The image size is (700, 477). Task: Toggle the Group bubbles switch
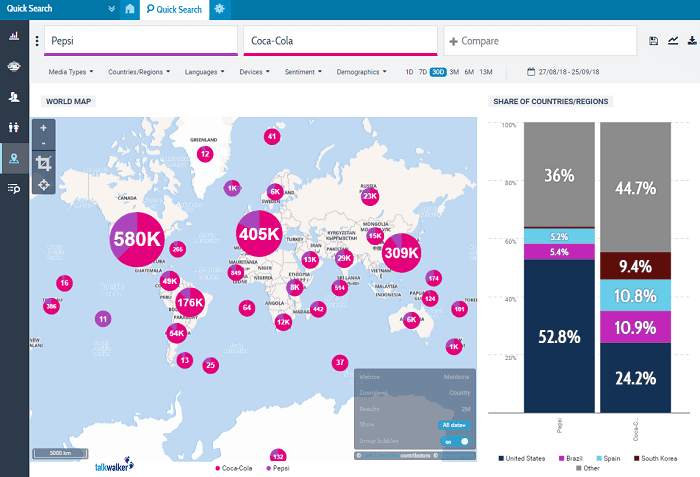pyautogui.click(x=457, y=441)
